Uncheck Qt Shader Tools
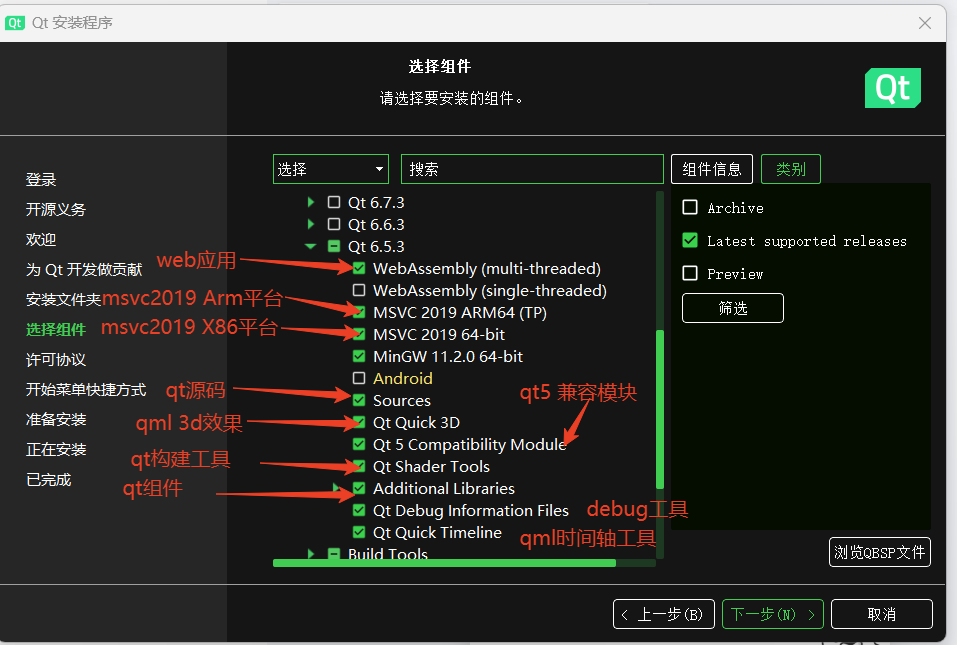 coord(359,466)
